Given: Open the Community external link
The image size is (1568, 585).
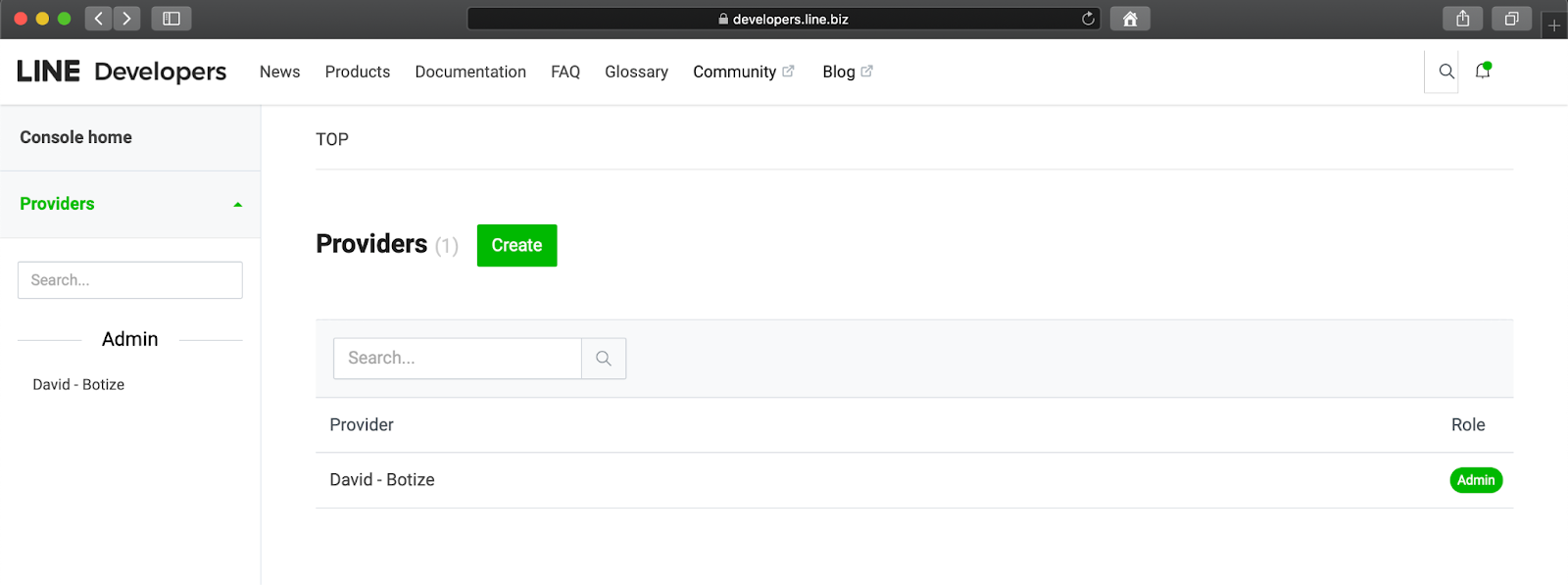Looking at the screenshot, I should pyautogui.click(x=743, y=72).
